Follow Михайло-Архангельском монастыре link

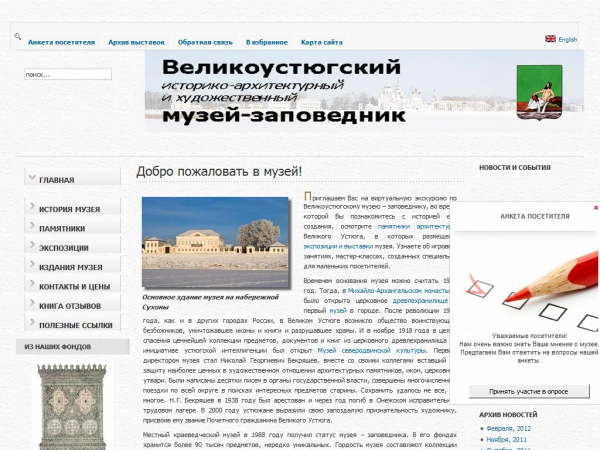399,291
